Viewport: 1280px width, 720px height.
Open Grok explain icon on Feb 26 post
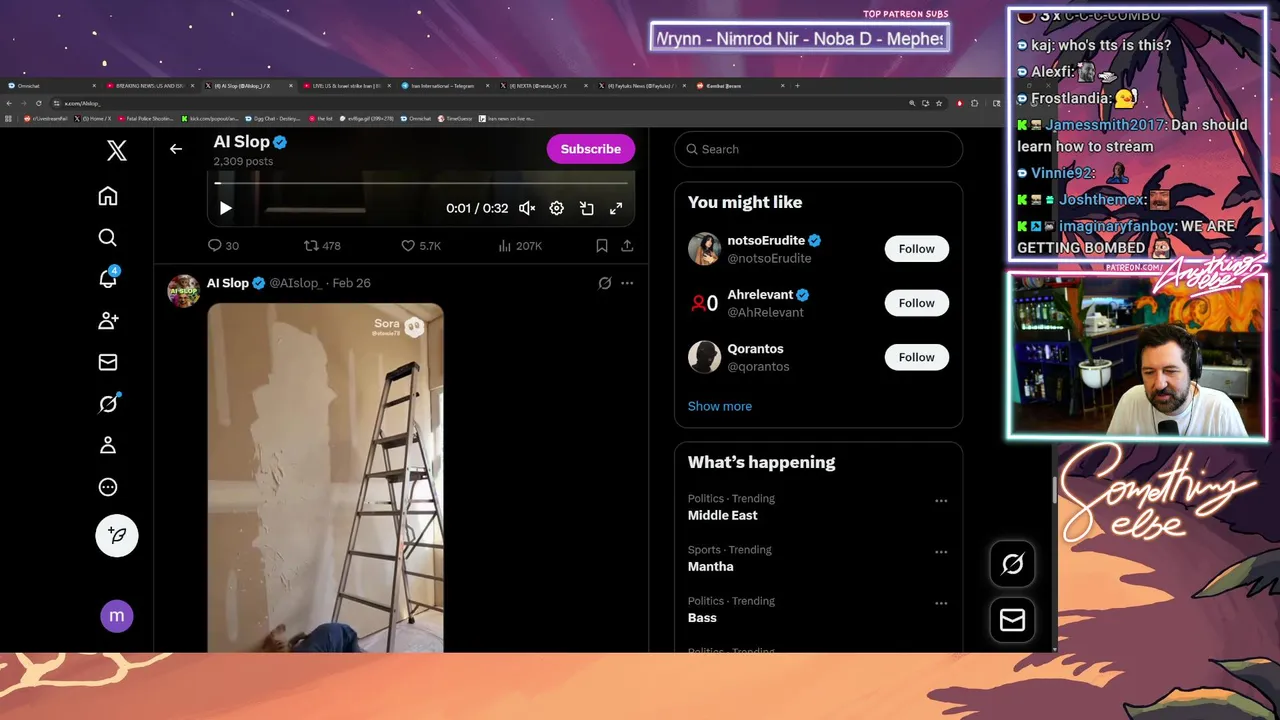(x=605, y=283)
